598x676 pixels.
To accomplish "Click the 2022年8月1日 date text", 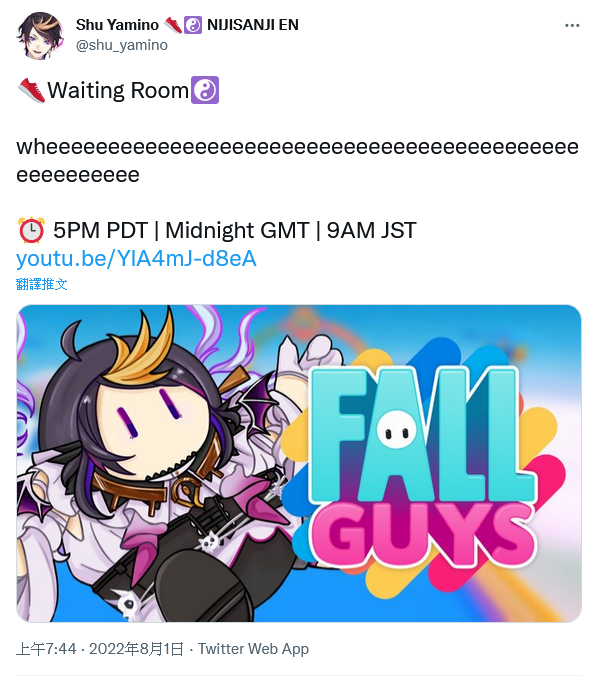I will [x=136, y=649].
